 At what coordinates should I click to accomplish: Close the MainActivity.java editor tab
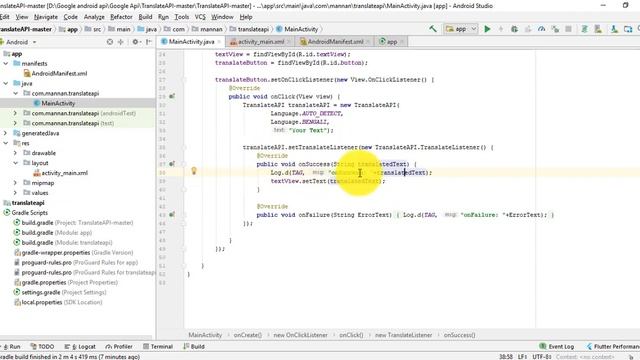click(x=219, y=42)
